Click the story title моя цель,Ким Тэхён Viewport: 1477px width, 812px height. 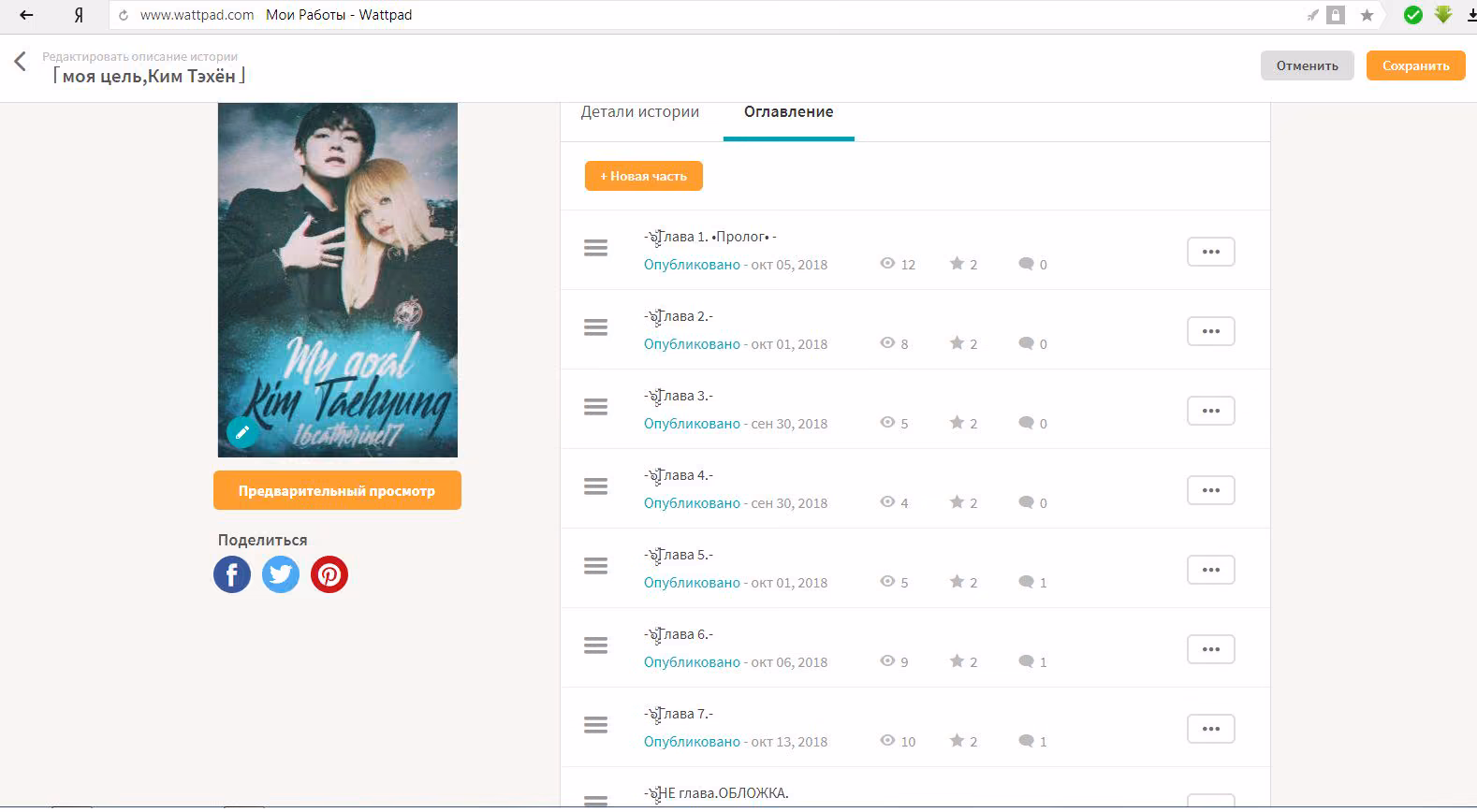[150, 77]
